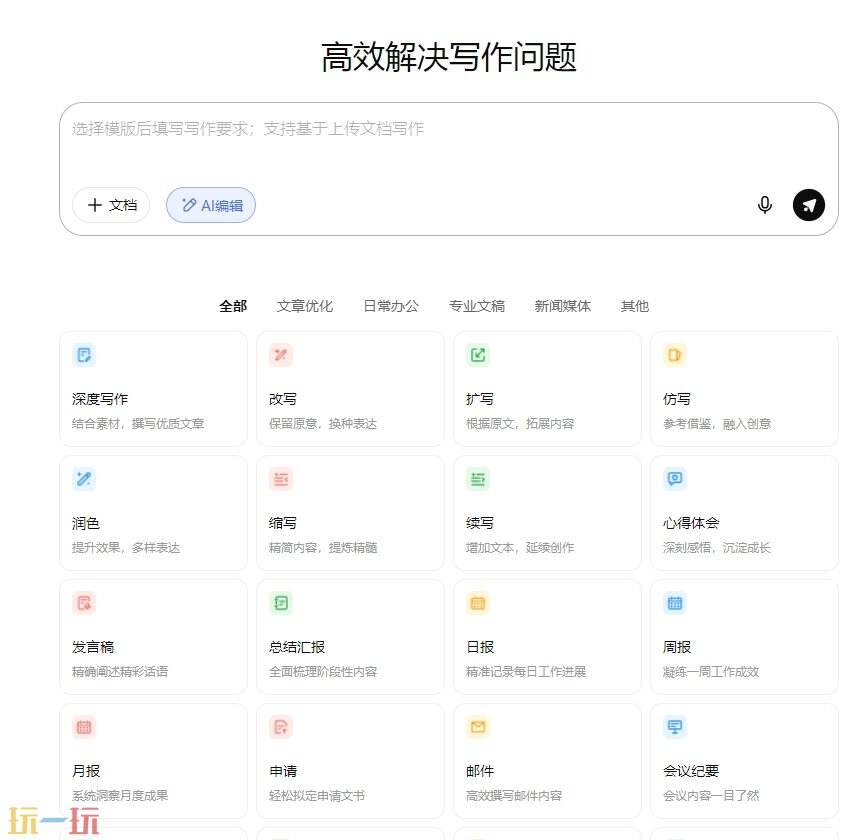Click the 心得体会 card icon

(675, 479)
